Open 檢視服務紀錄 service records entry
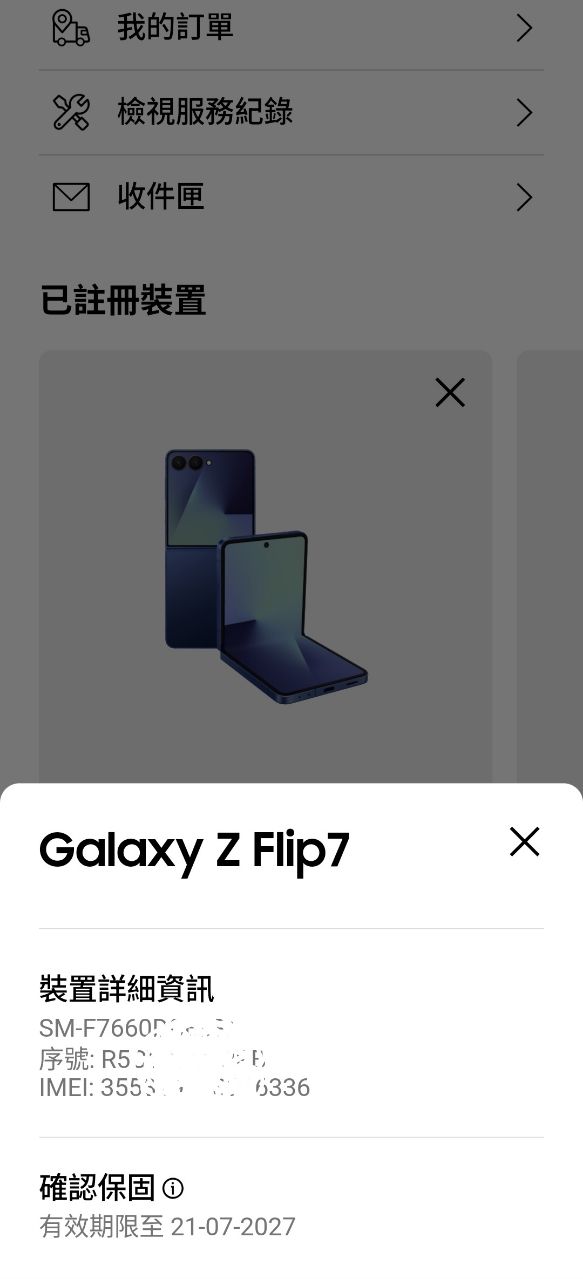 coord(291,113)
